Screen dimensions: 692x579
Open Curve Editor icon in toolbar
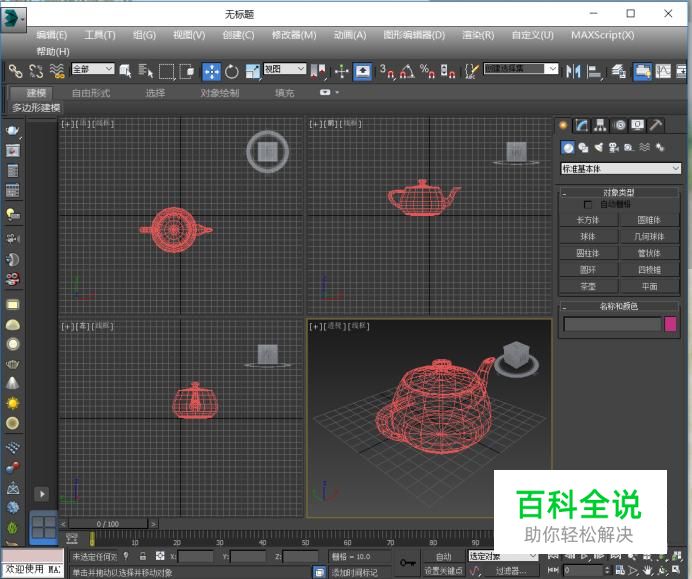tap(663, 71)
